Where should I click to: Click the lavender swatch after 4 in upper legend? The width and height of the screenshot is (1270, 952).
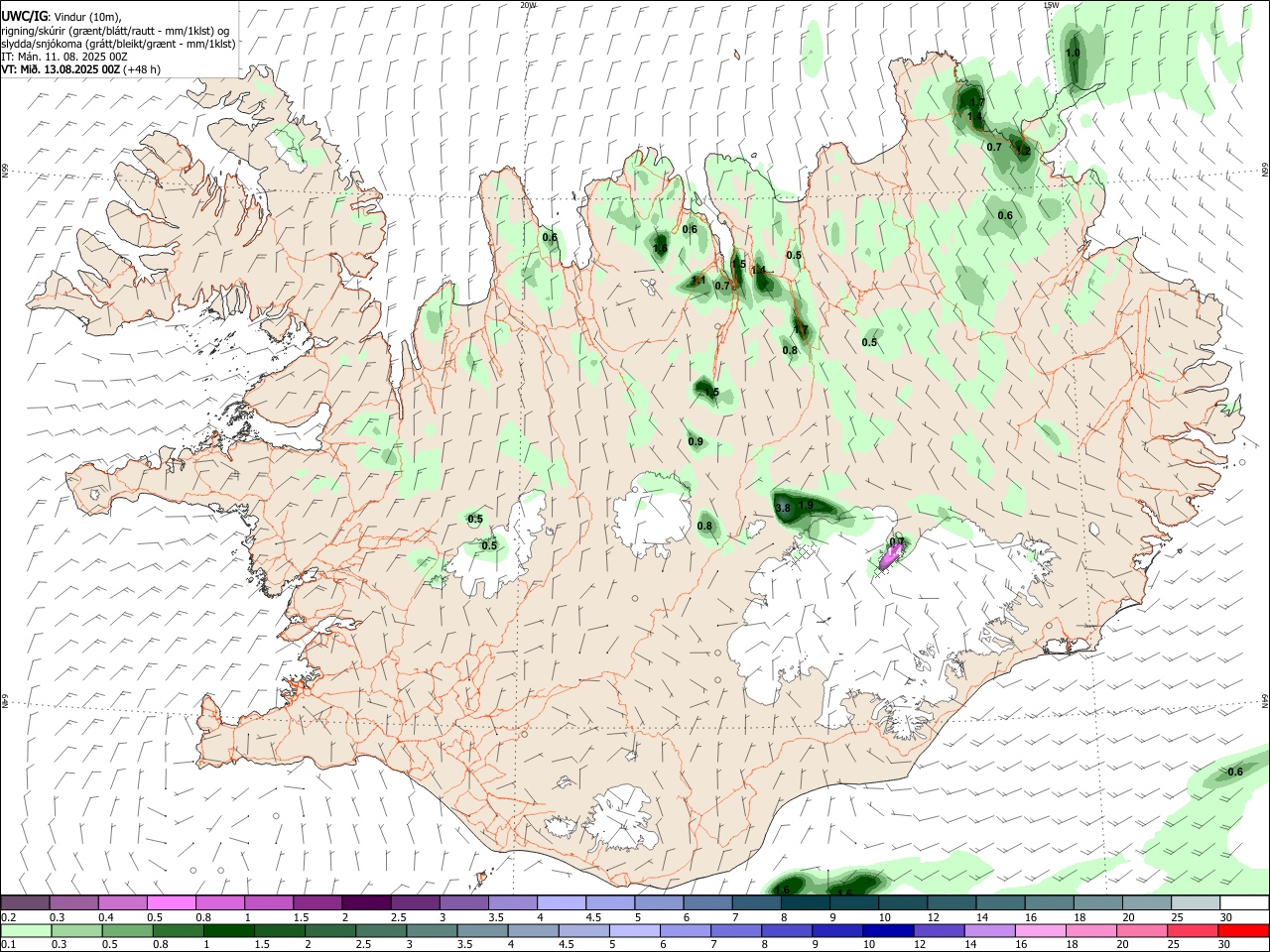click(563, 902)
